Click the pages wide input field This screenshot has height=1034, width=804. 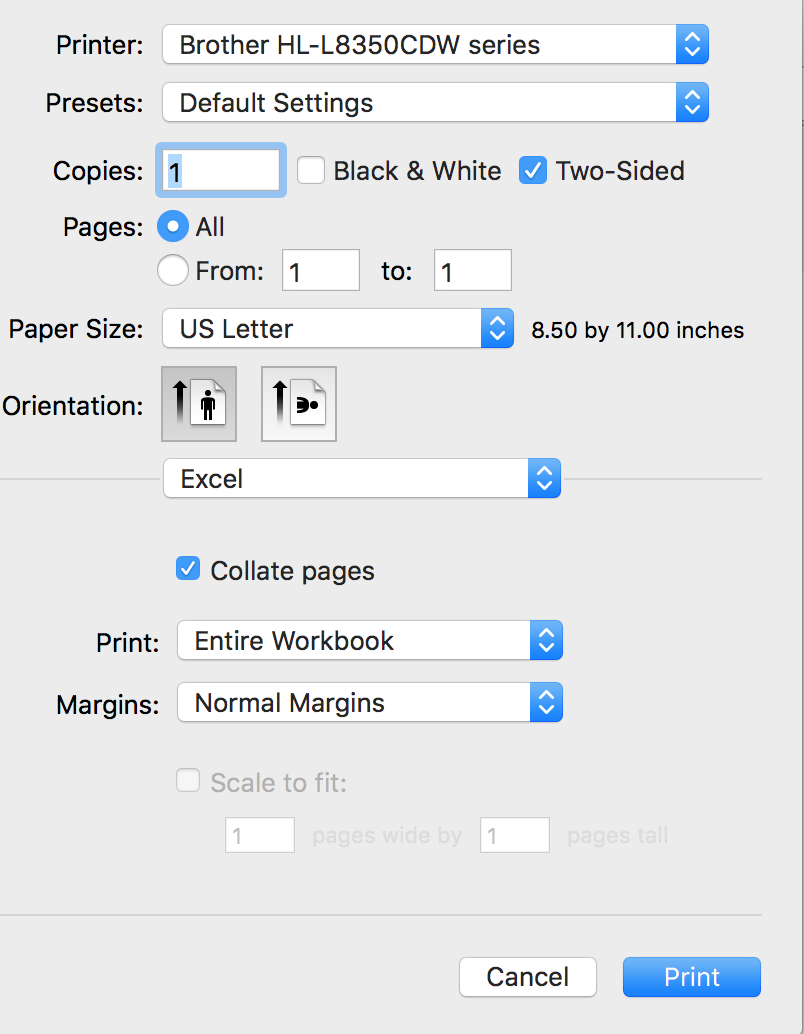click(x=260, y=835)
